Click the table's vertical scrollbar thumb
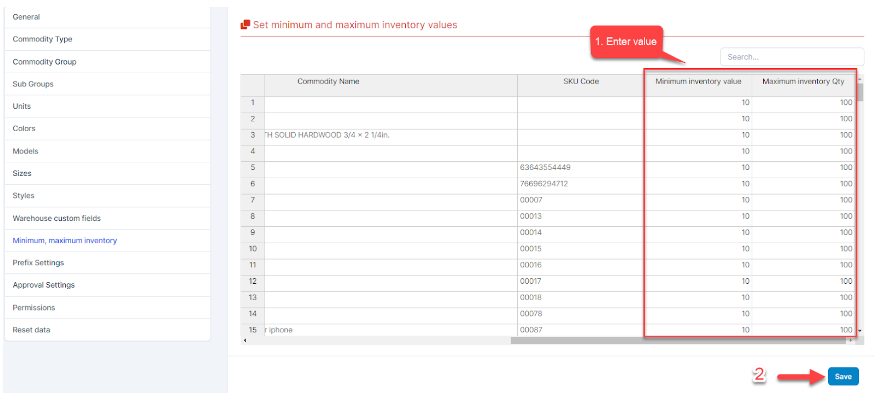 pyautogui.click(x=859, y=92)
